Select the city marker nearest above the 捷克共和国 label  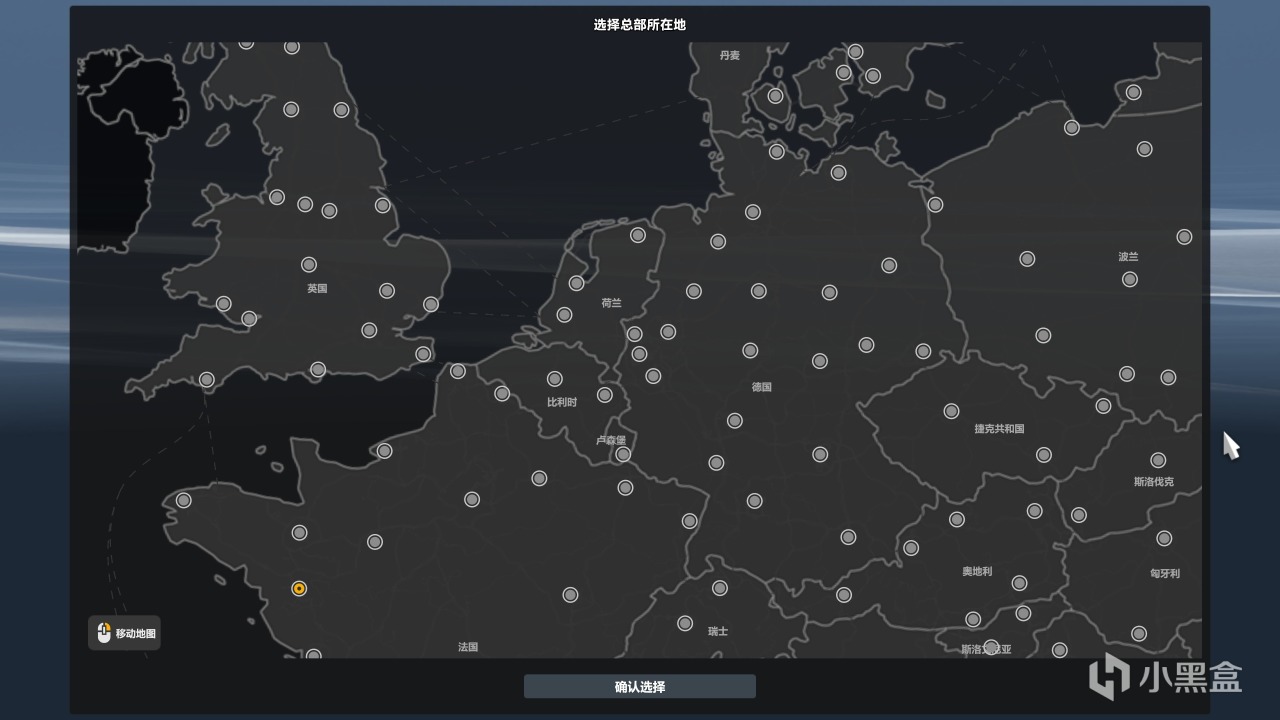(952, 411)
